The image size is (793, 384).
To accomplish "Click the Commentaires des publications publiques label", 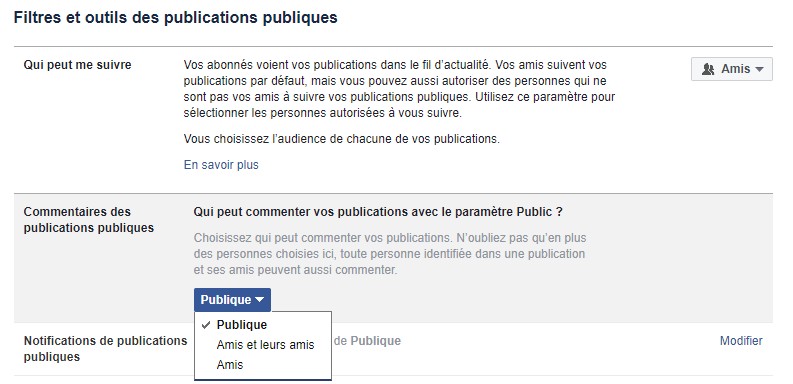I will 89,220.
